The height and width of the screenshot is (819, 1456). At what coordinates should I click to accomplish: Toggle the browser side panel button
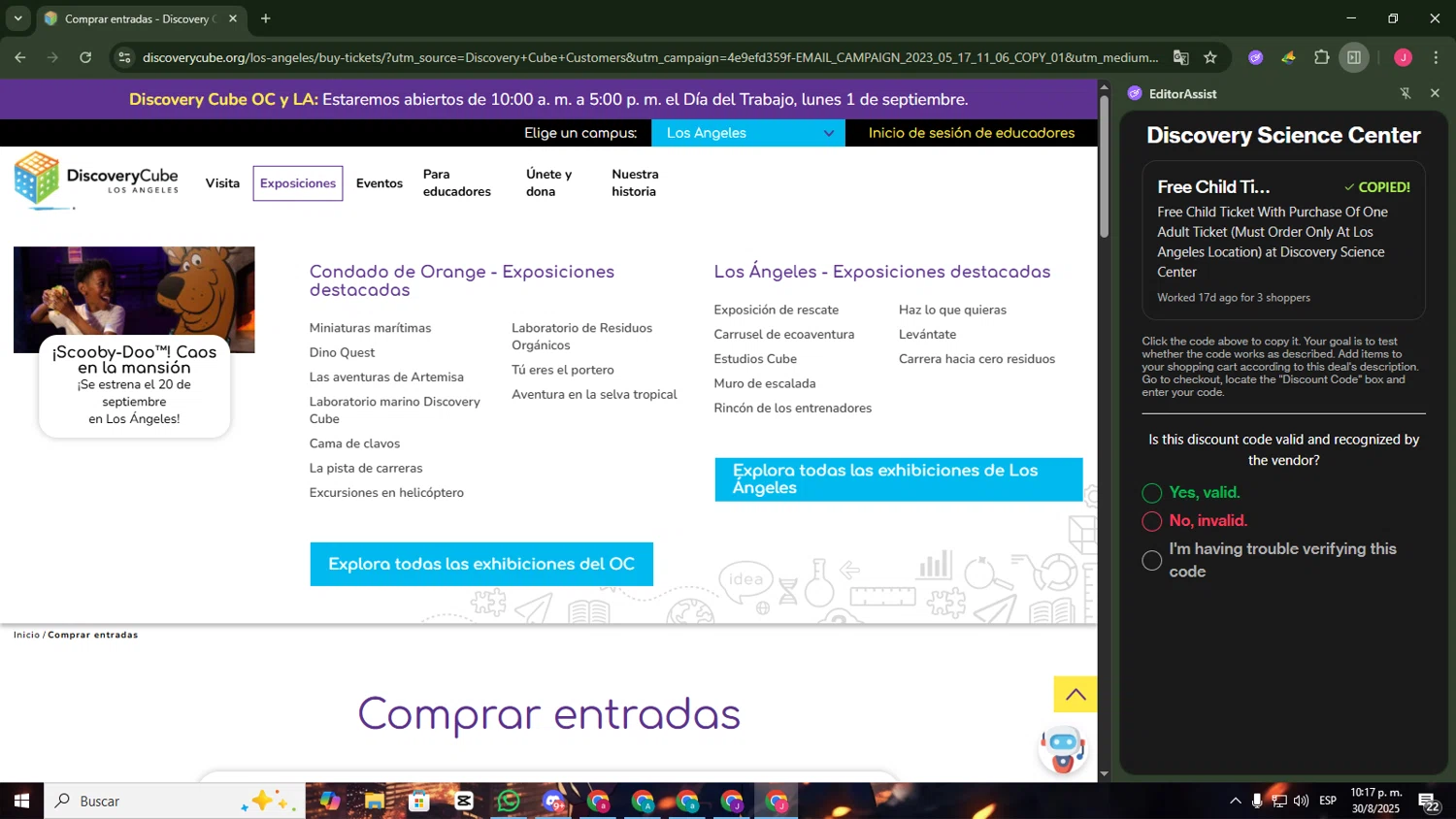coord(1354,57)
